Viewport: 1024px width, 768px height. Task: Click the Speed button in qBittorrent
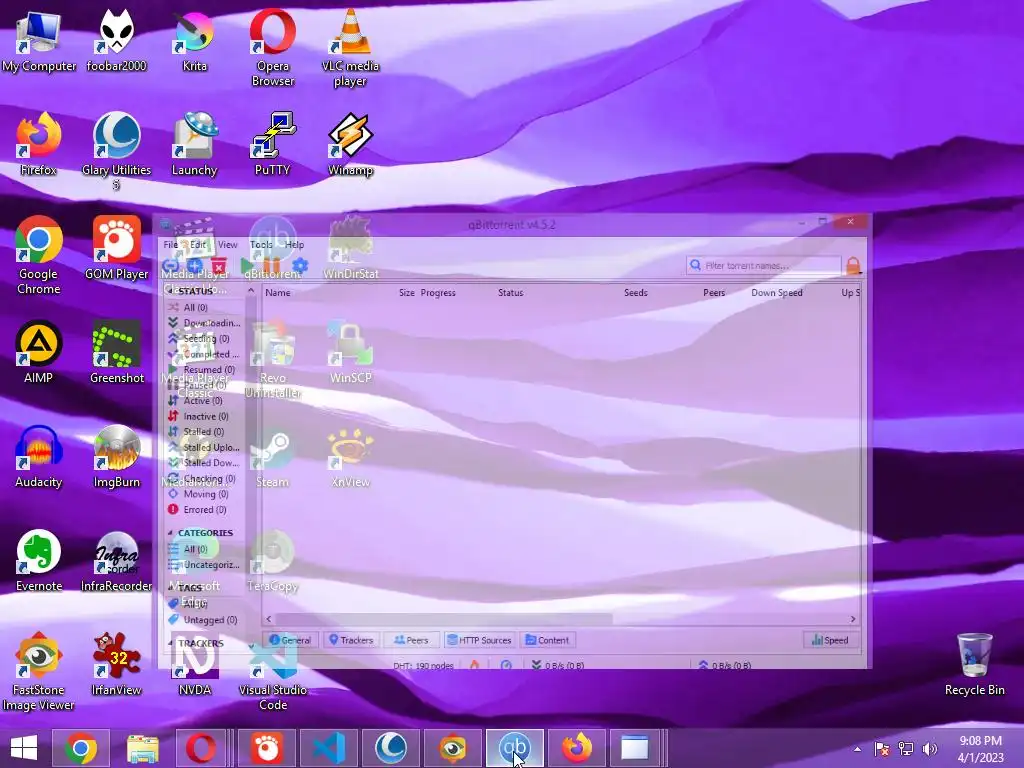coord(829,640)
